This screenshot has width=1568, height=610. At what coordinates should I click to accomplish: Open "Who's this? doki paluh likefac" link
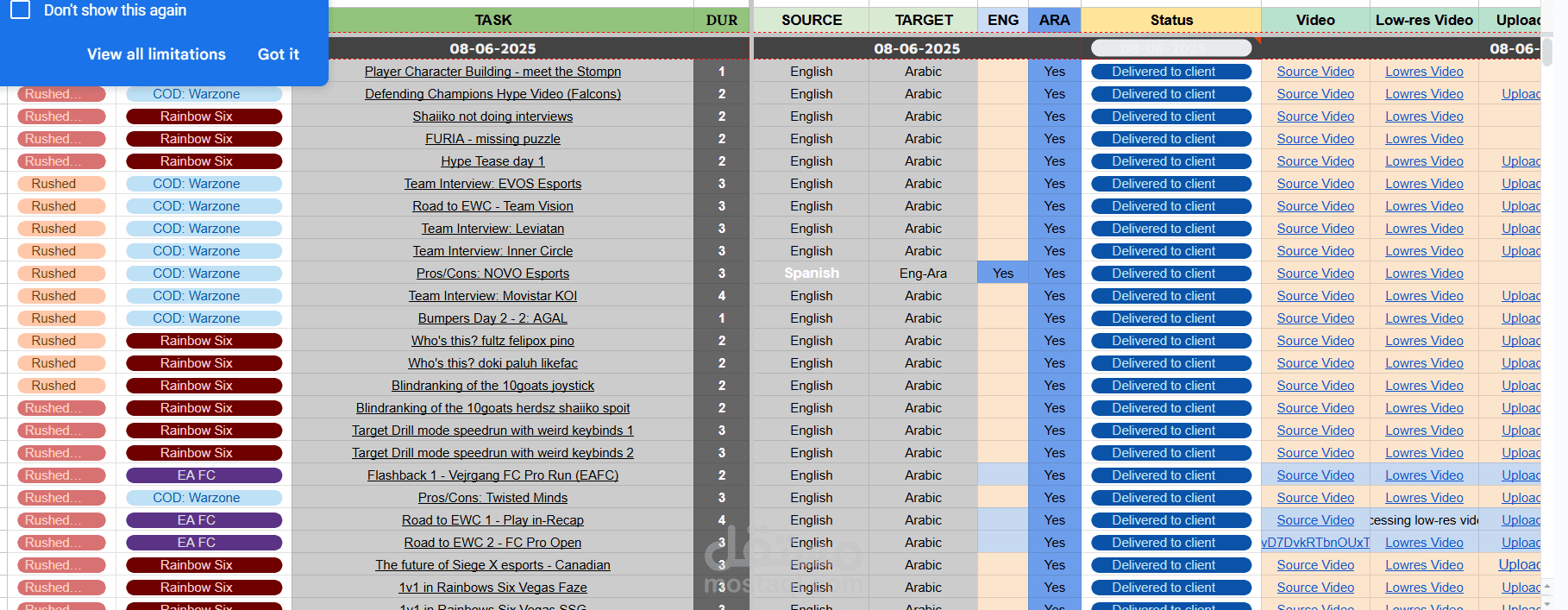point(492,363)
